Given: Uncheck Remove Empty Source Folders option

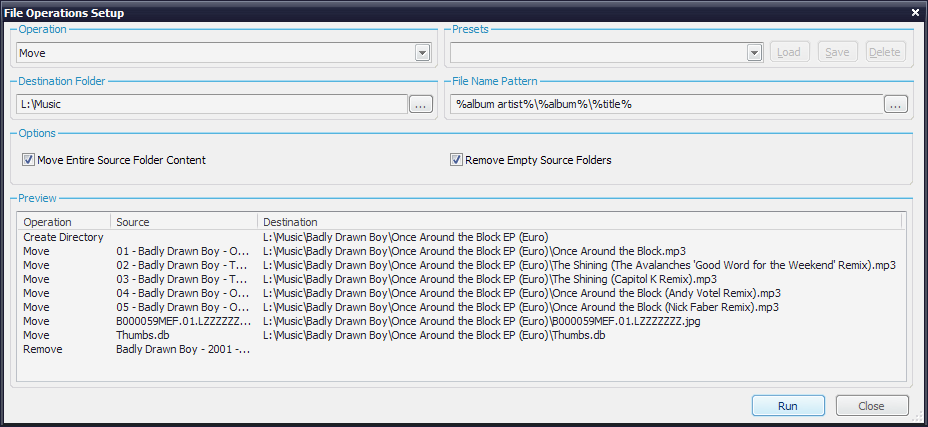Looking at the screenshot, I should point(456,160).
